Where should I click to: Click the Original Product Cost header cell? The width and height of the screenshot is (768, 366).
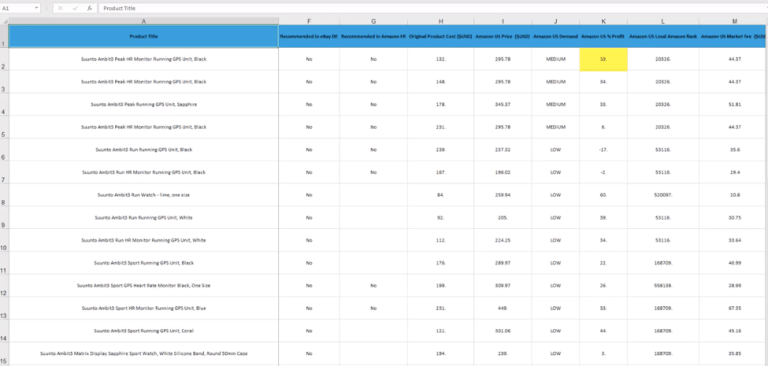tap(441, 36)
